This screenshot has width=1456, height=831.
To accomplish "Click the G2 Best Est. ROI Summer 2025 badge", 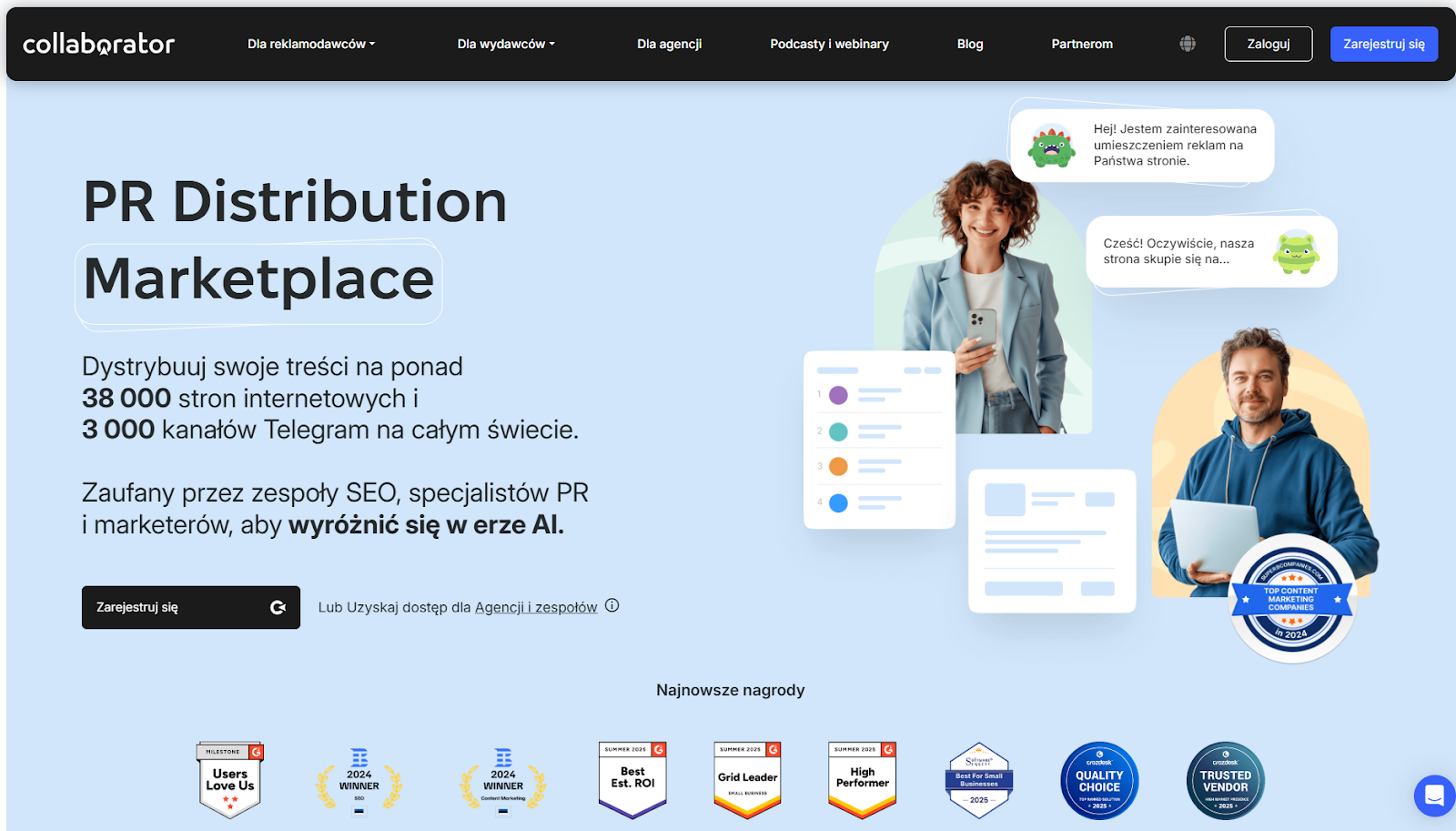I will coord(632,778).
